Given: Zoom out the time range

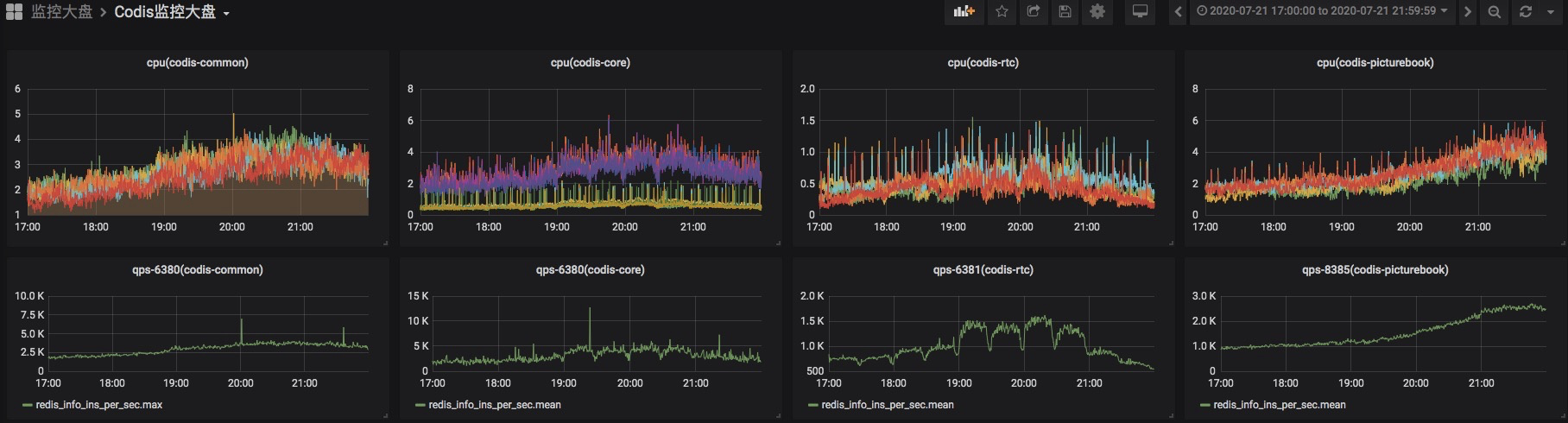Looking at the screenshot, I should [x=1494, y=12].
